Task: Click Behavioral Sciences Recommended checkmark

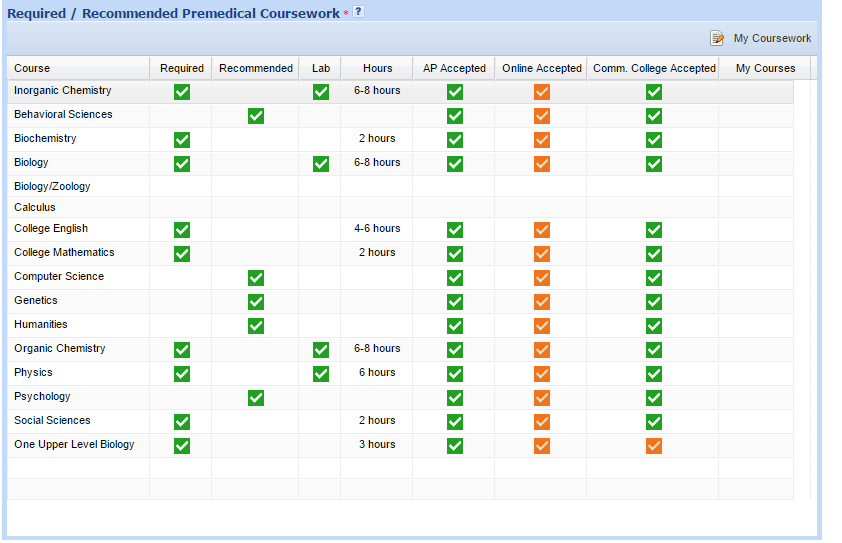Action: 255,116
